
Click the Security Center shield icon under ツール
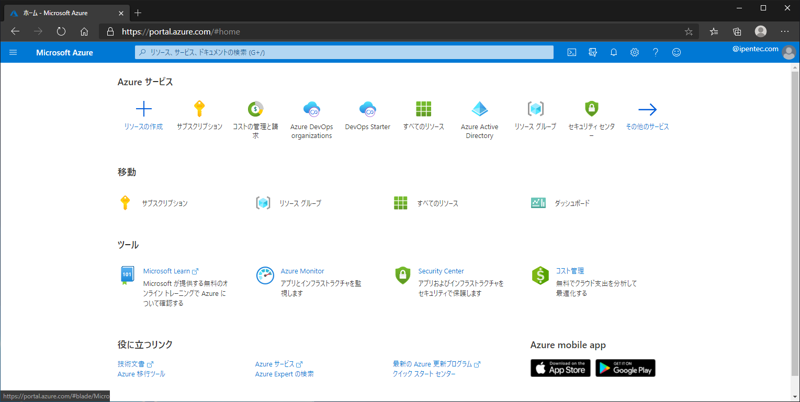pos(403,275)
